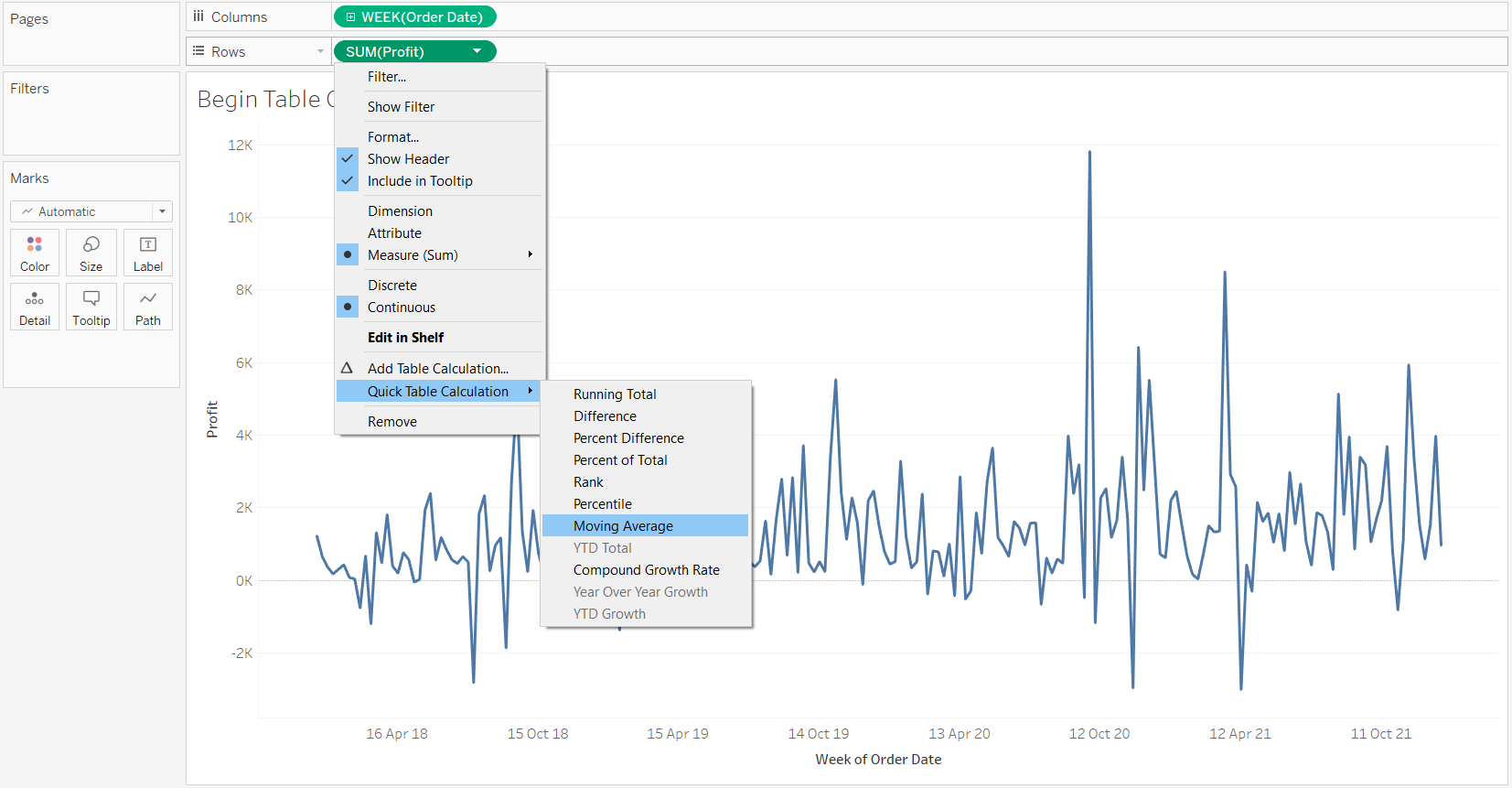The width and height of the screenshot is (1512, 788).
Task: Click the Profit axis label
Action: [x=212, y=419]
